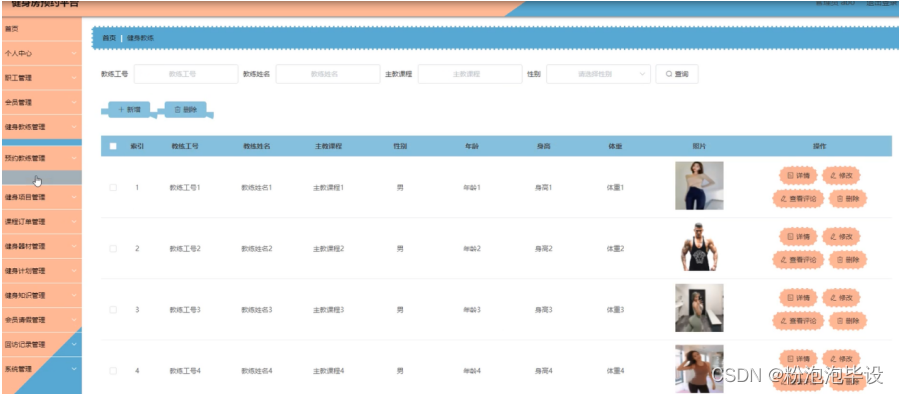
Task: Click the 教练姓名 column header
Action: click(x=256, y=146)
